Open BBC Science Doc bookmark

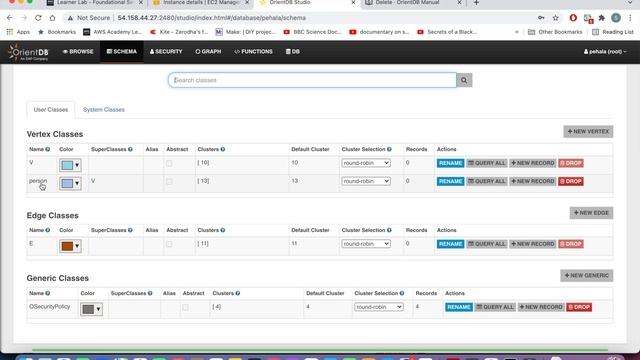coord(312,32)
